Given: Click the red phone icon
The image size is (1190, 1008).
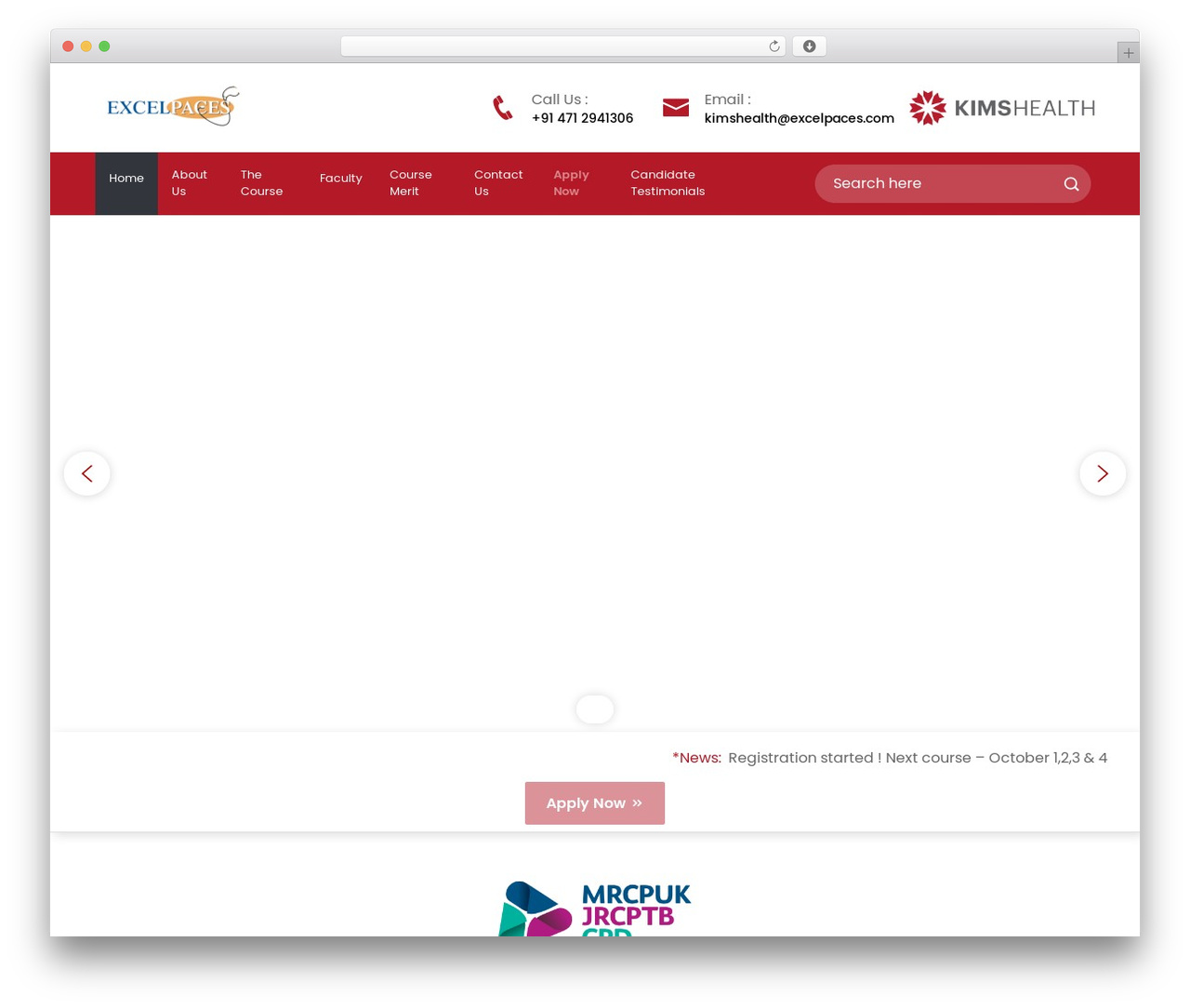Looking at the screenshot, I should click(503, 108).
